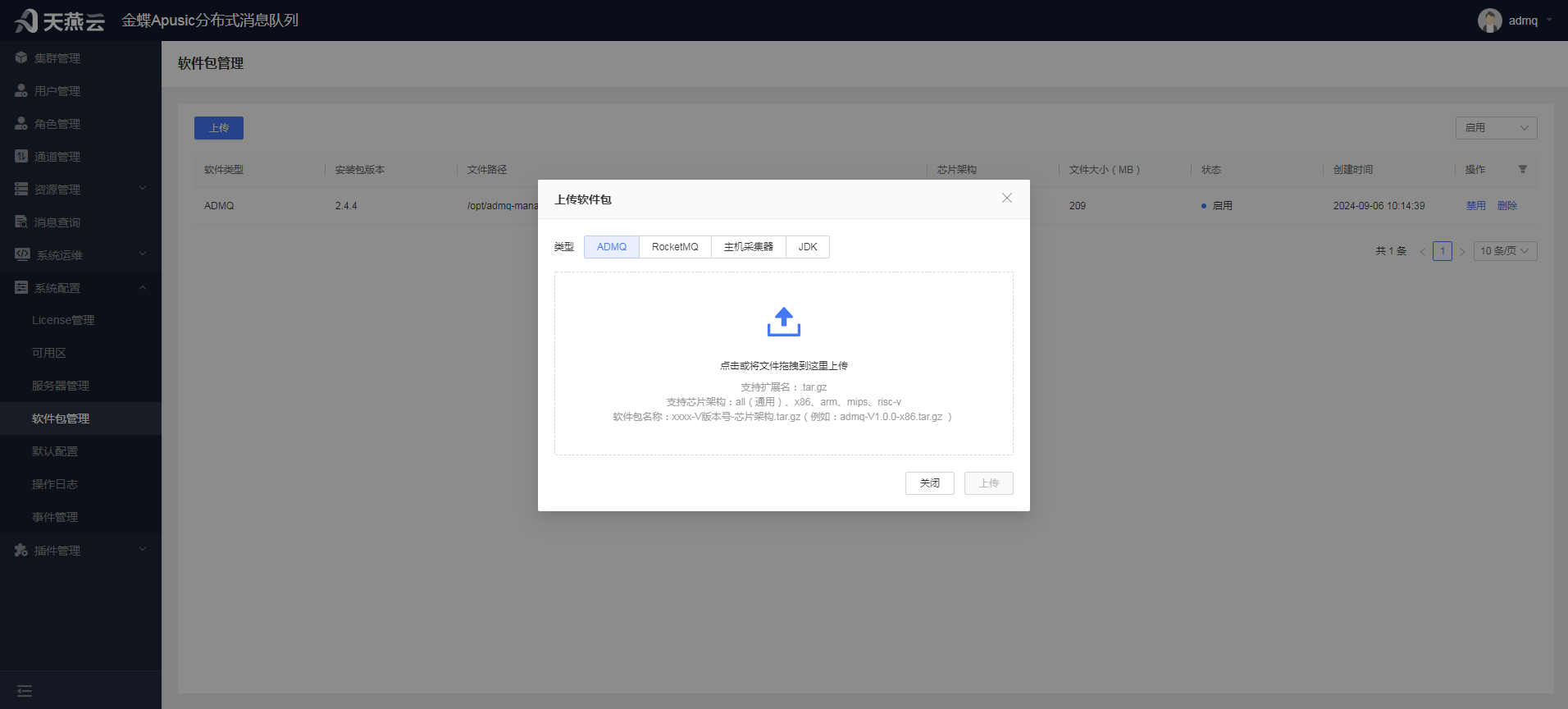The image size is (1568, 709).
Task: Select JDK package type
Action: click(808, 247)
